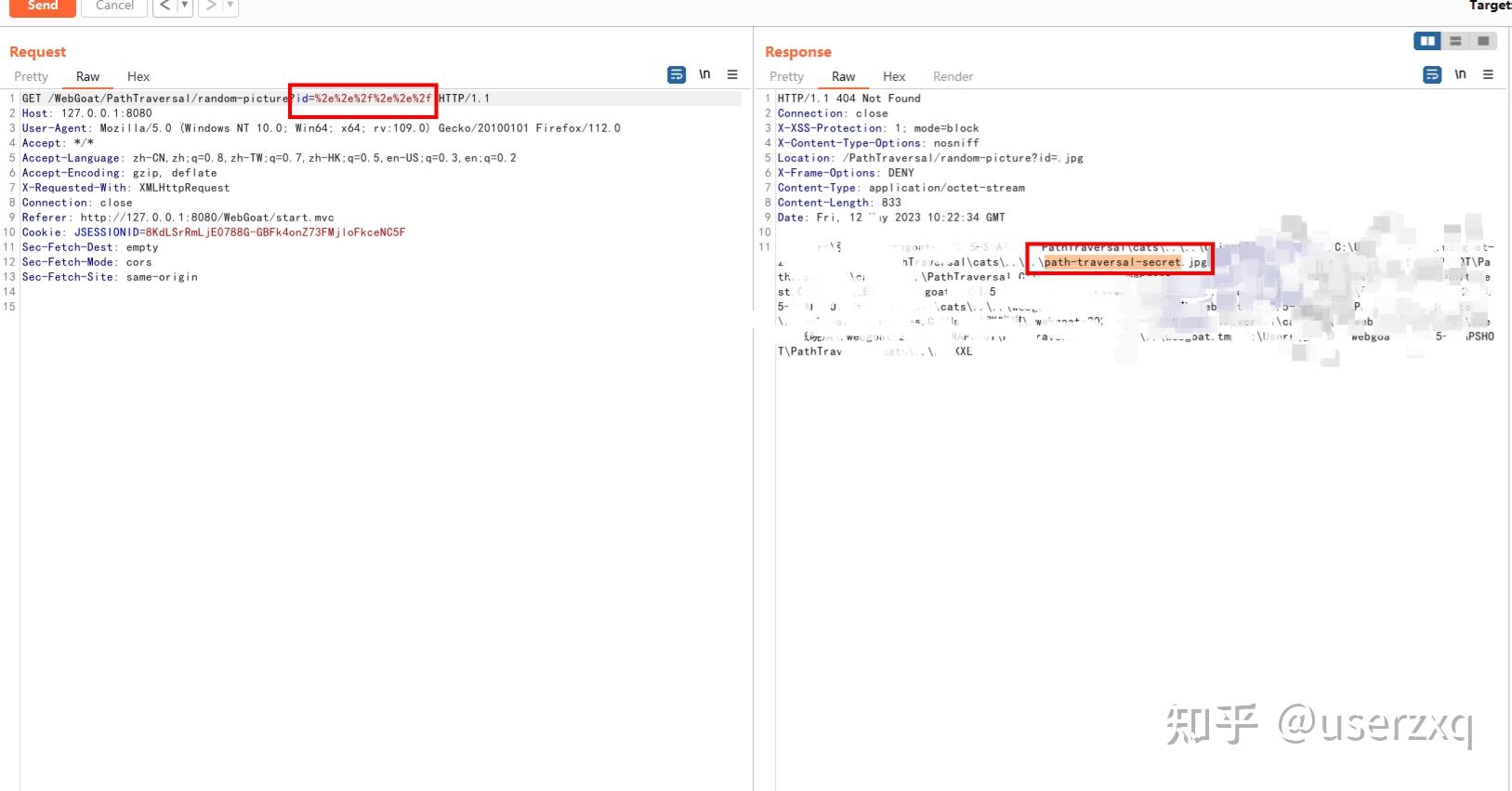
Task: Switch Request view to Raw tab
Action: (x=87, y=76)
